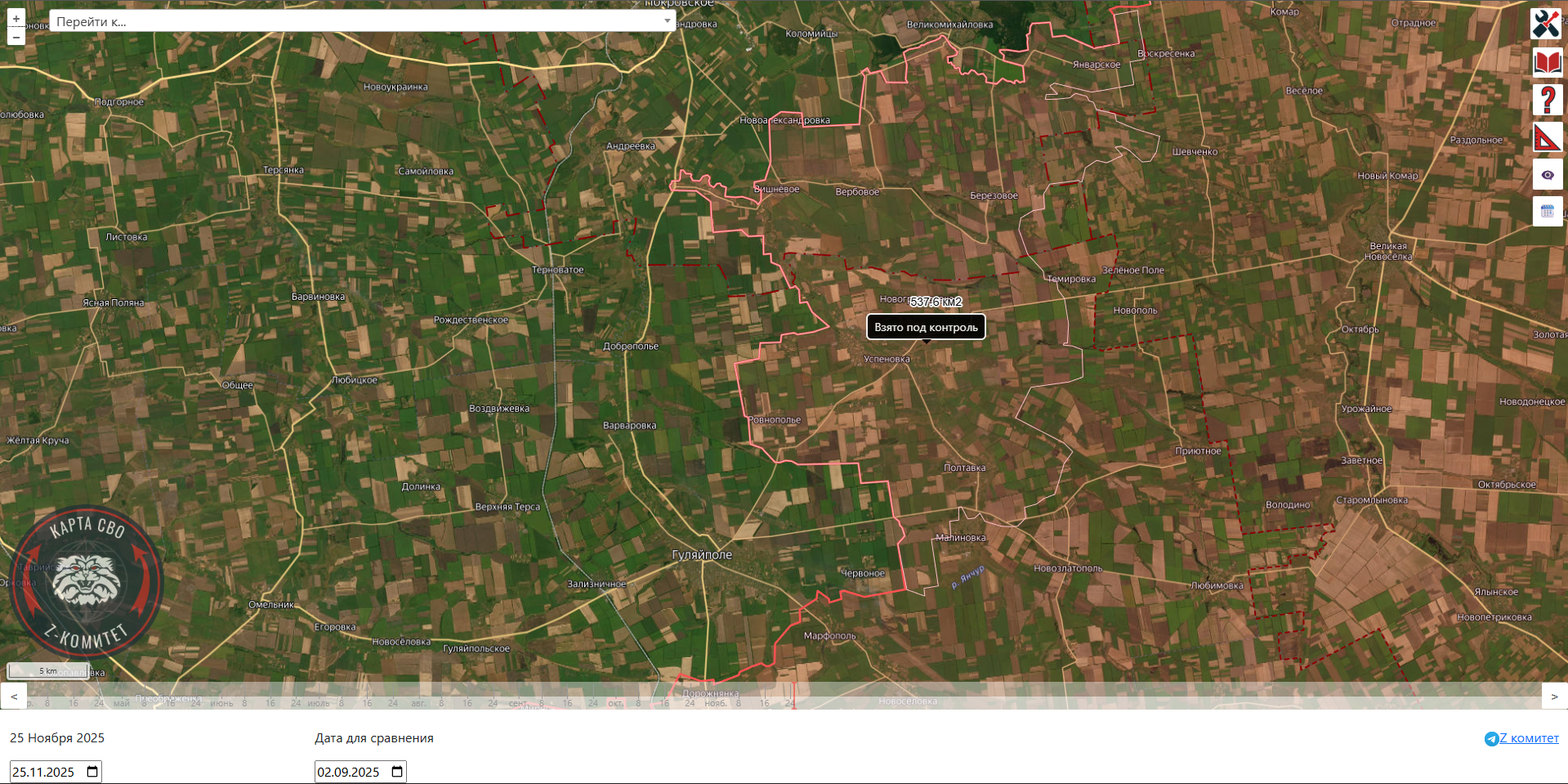1568x784 pixels.
Task: Click the 'Доброполье' settlement label
Action: tap(631, 346)
